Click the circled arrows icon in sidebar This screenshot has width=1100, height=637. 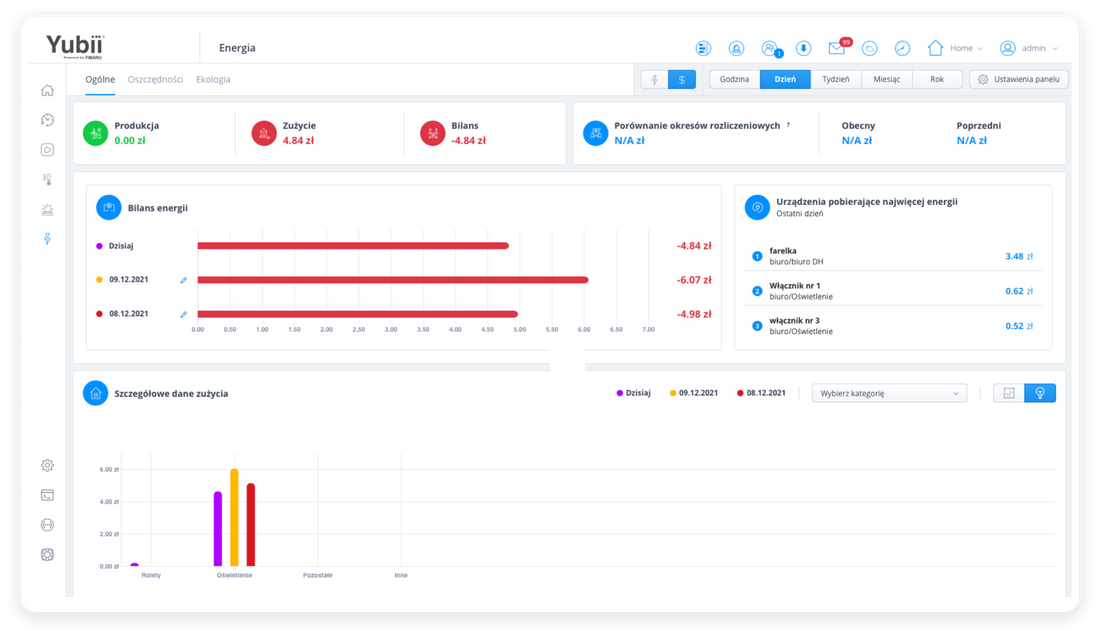[47, 525]
